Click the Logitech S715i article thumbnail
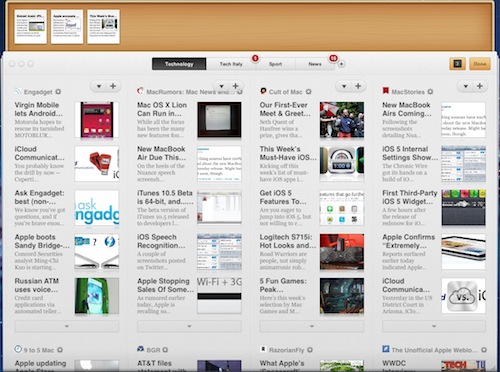500x372 pixels. tap(342, 252)
